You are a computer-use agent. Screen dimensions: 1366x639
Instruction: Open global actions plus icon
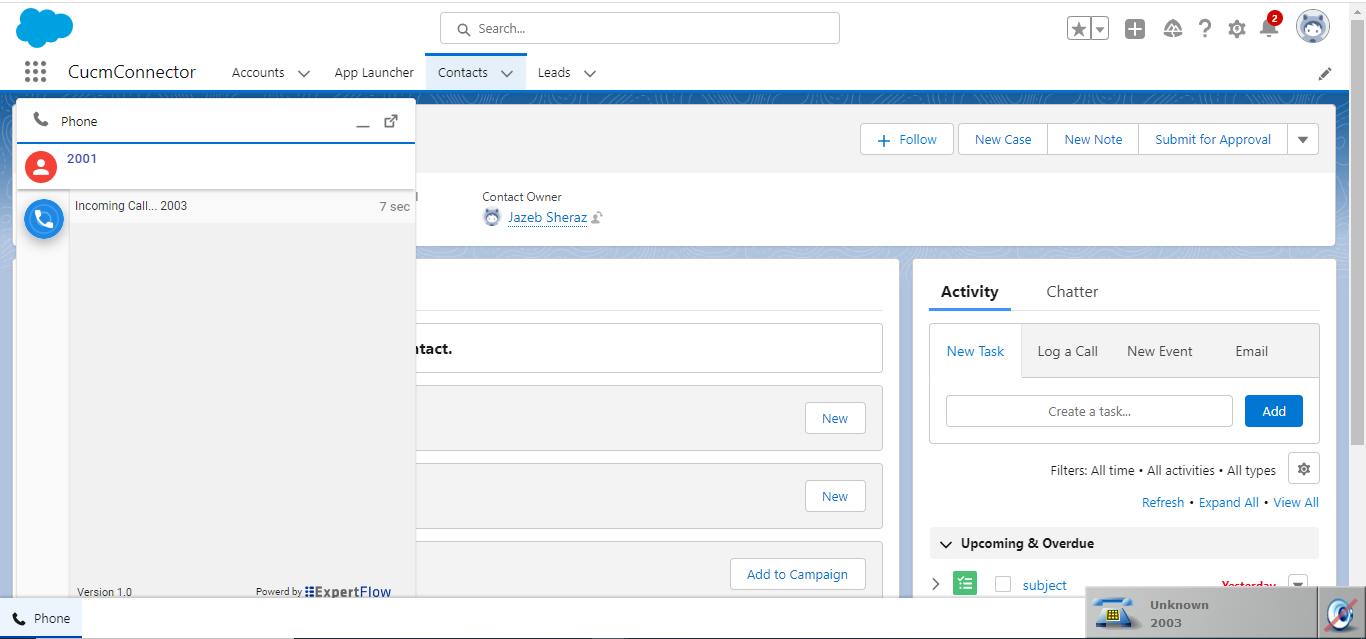coord(1135,29)
